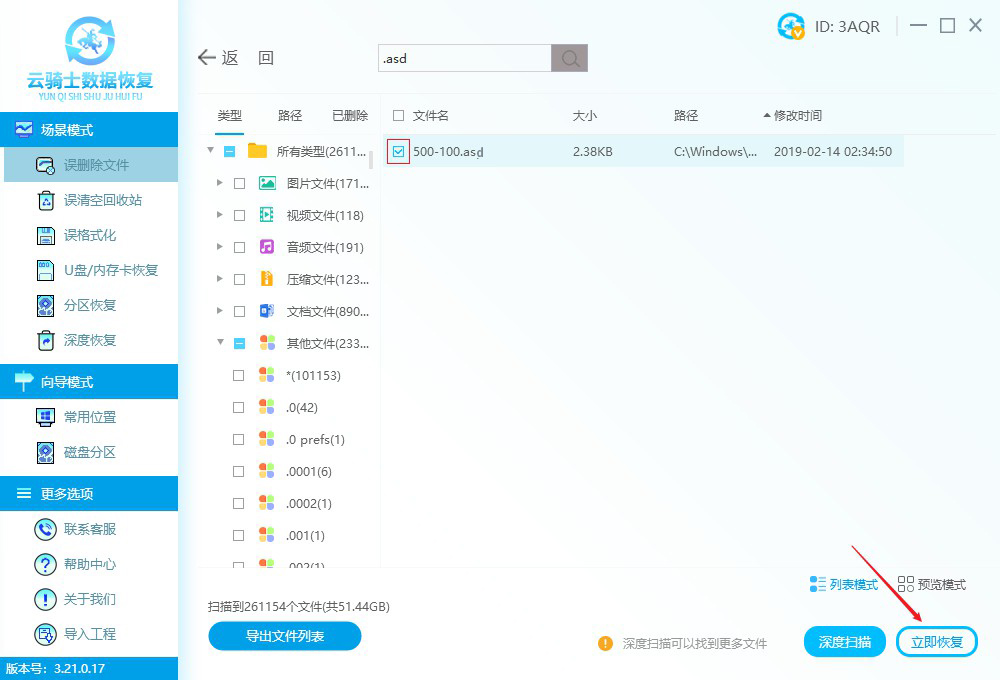The image size is (1000, 680).
Task: Check the 图片文件 category checkbox
Action: tap(238, 182)
